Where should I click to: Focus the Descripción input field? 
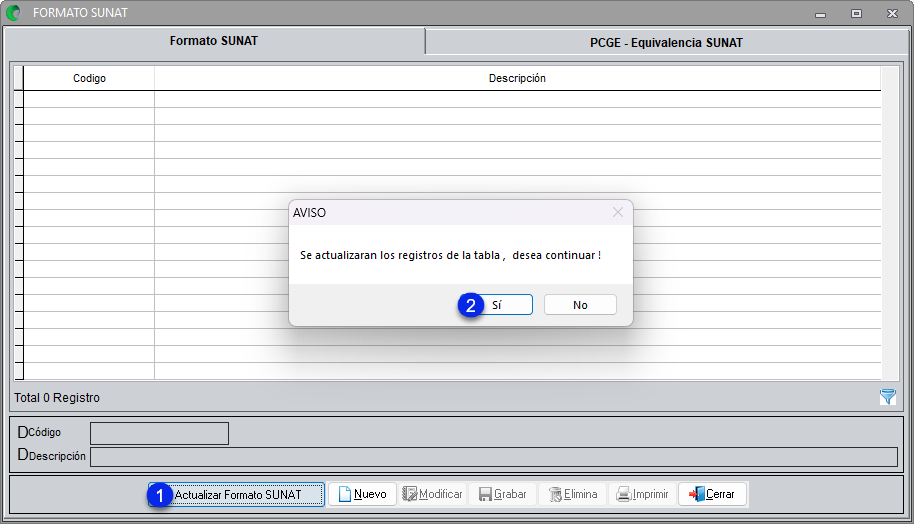pos(494,456)
